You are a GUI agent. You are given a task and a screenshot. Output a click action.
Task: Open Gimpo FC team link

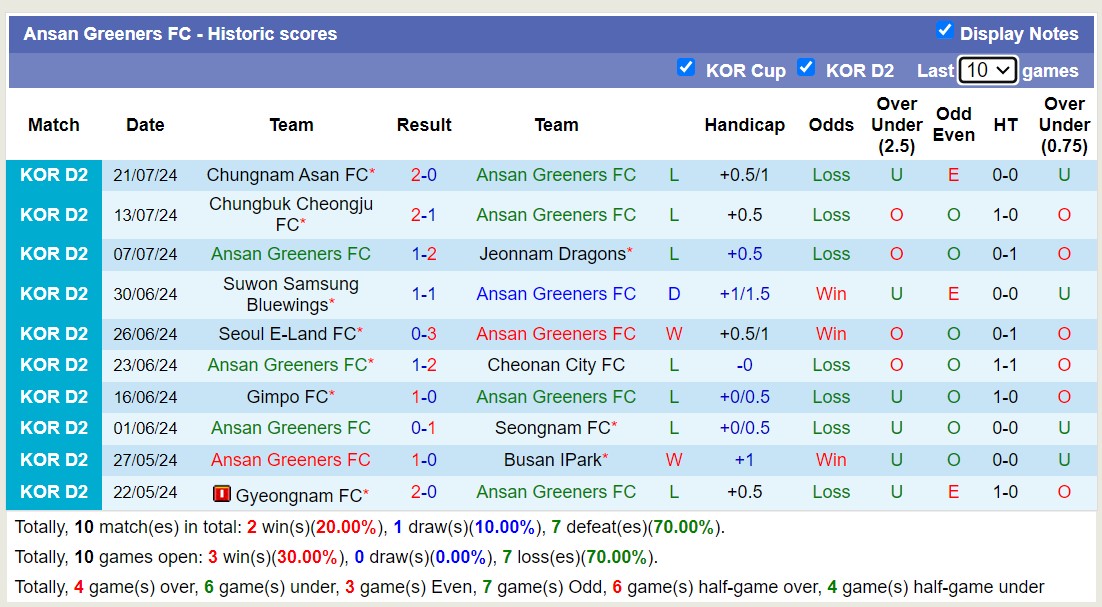(x=287, y=397)
